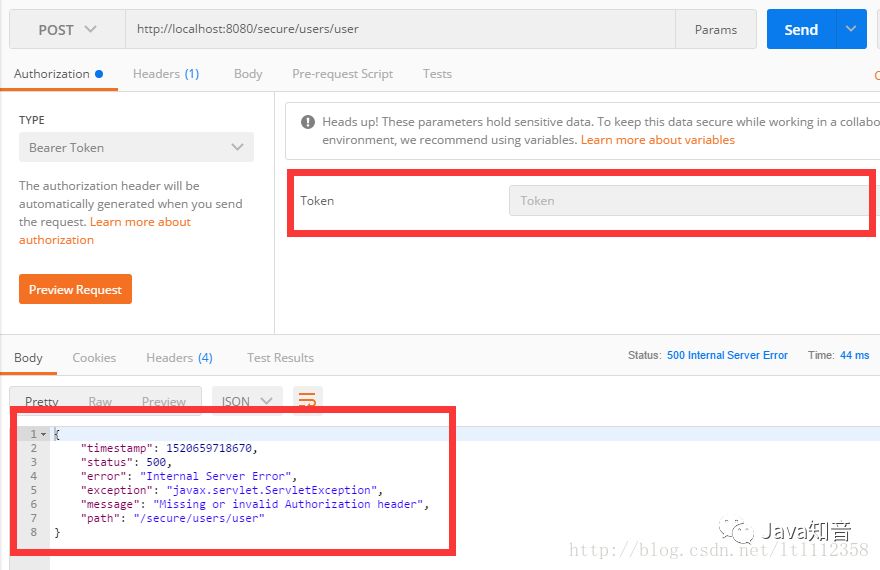
Task: Select the "/secure/users/user" path value
Action: click(199, 518)
